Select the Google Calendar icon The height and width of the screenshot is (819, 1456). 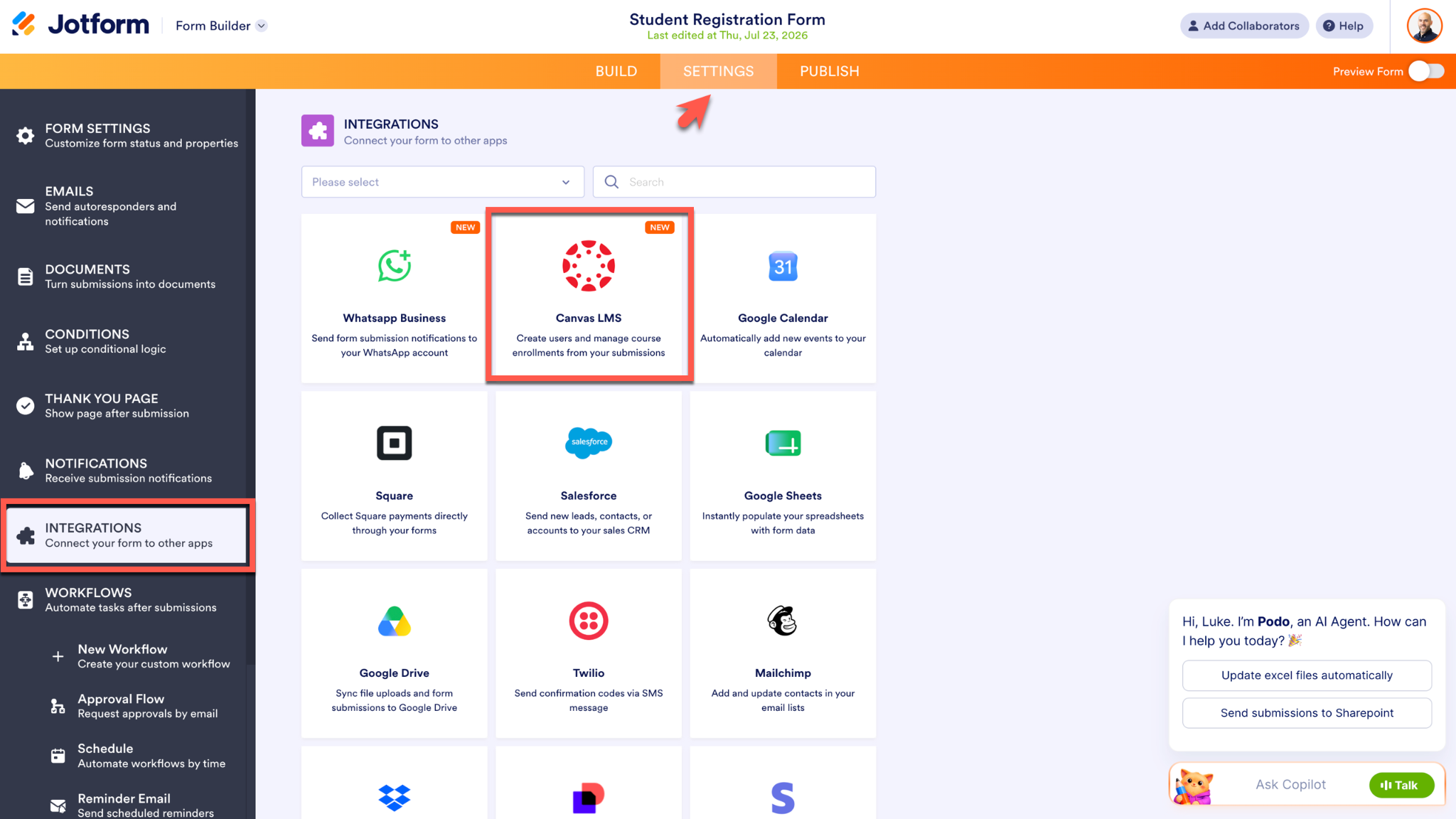click(x=783, y=267)
